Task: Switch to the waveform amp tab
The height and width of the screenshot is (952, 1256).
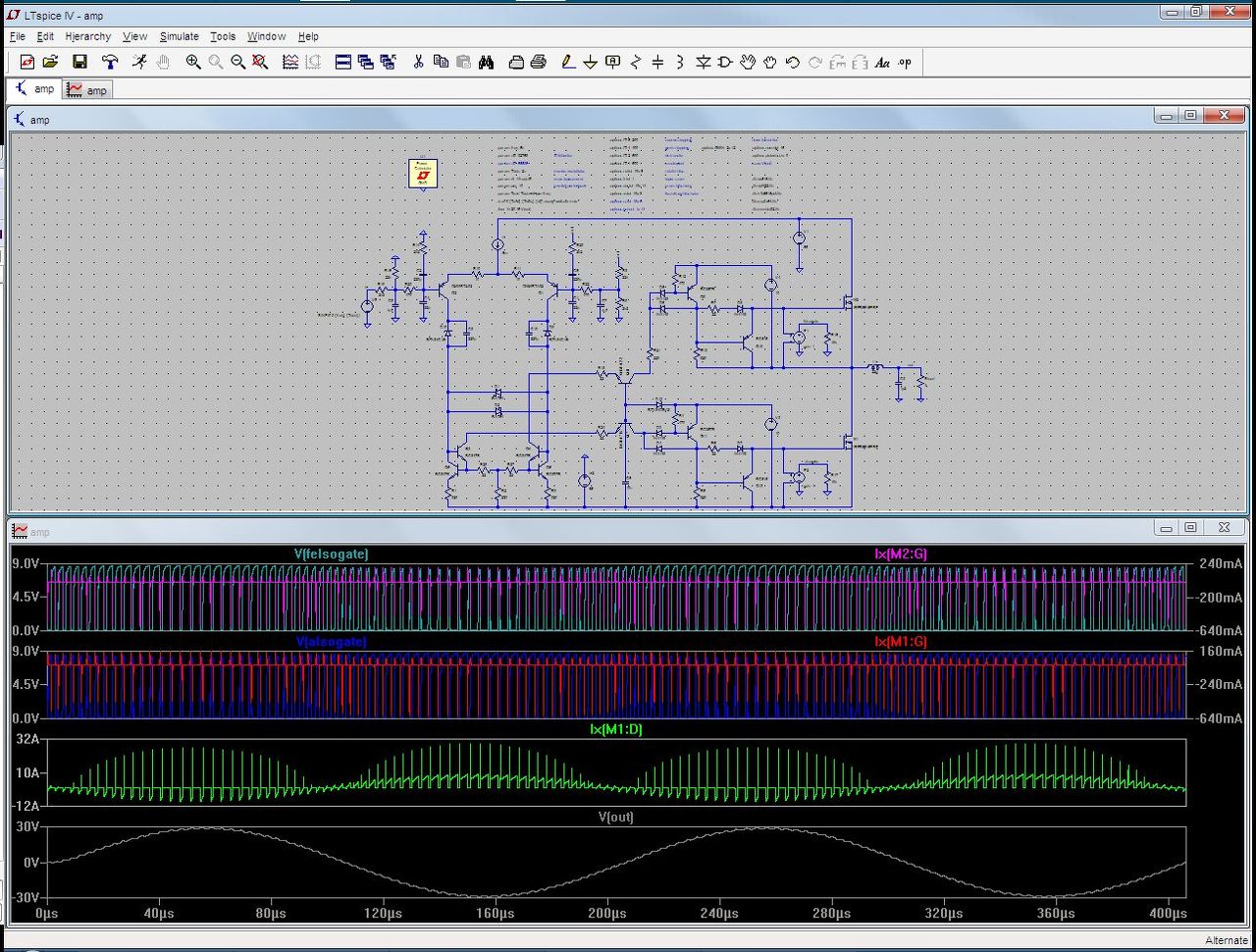Action: coord(87,89)
